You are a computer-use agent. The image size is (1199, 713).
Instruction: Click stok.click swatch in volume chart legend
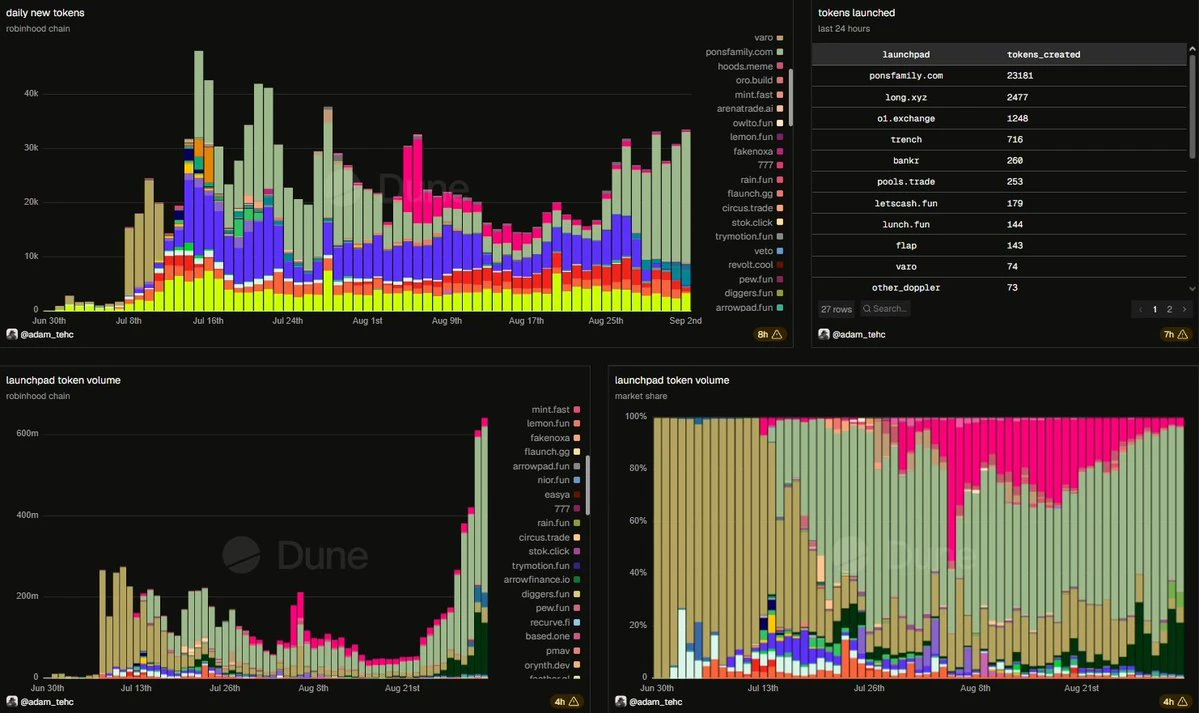tap(577, 552)
